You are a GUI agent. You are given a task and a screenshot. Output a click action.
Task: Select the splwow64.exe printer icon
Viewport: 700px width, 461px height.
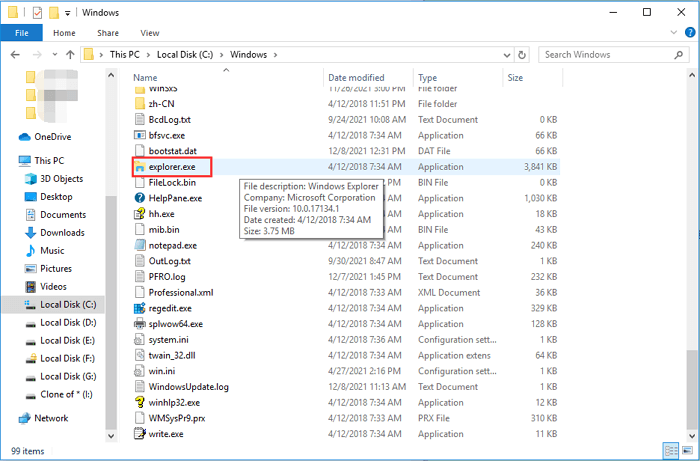(x=140, y=324)
